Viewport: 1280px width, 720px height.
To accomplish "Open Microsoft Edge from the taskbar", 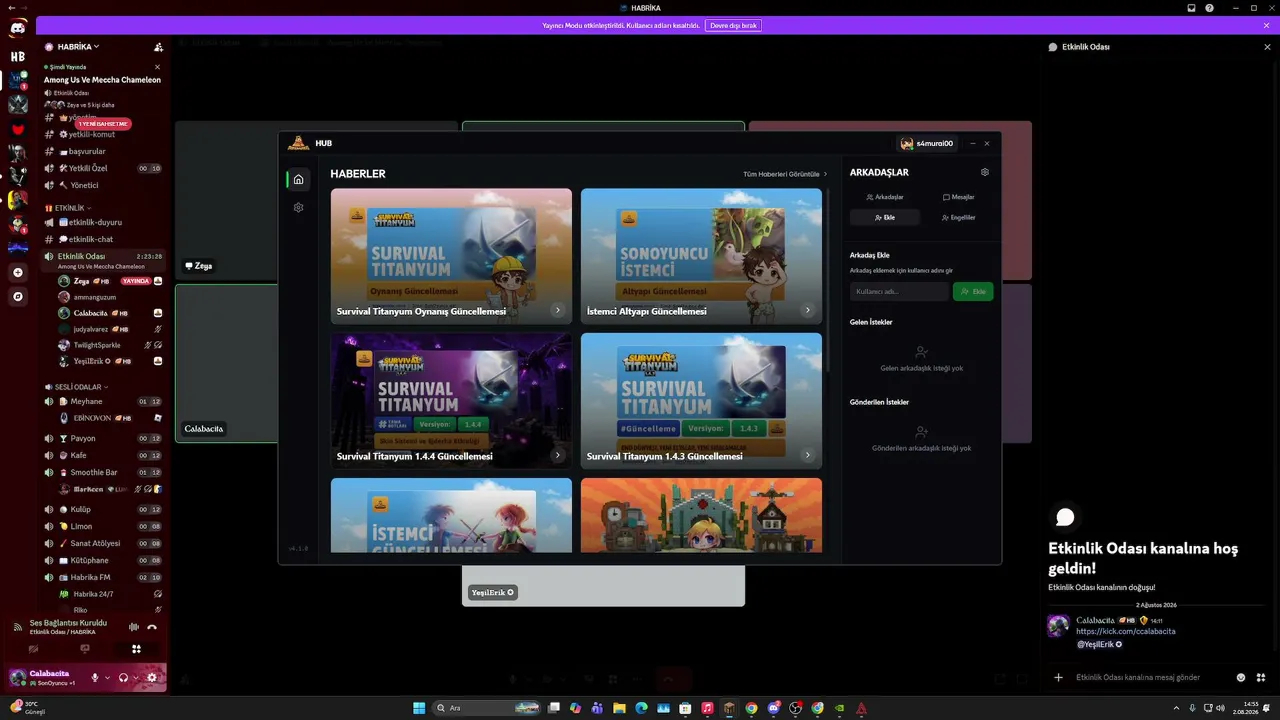I will coord(641,708).
